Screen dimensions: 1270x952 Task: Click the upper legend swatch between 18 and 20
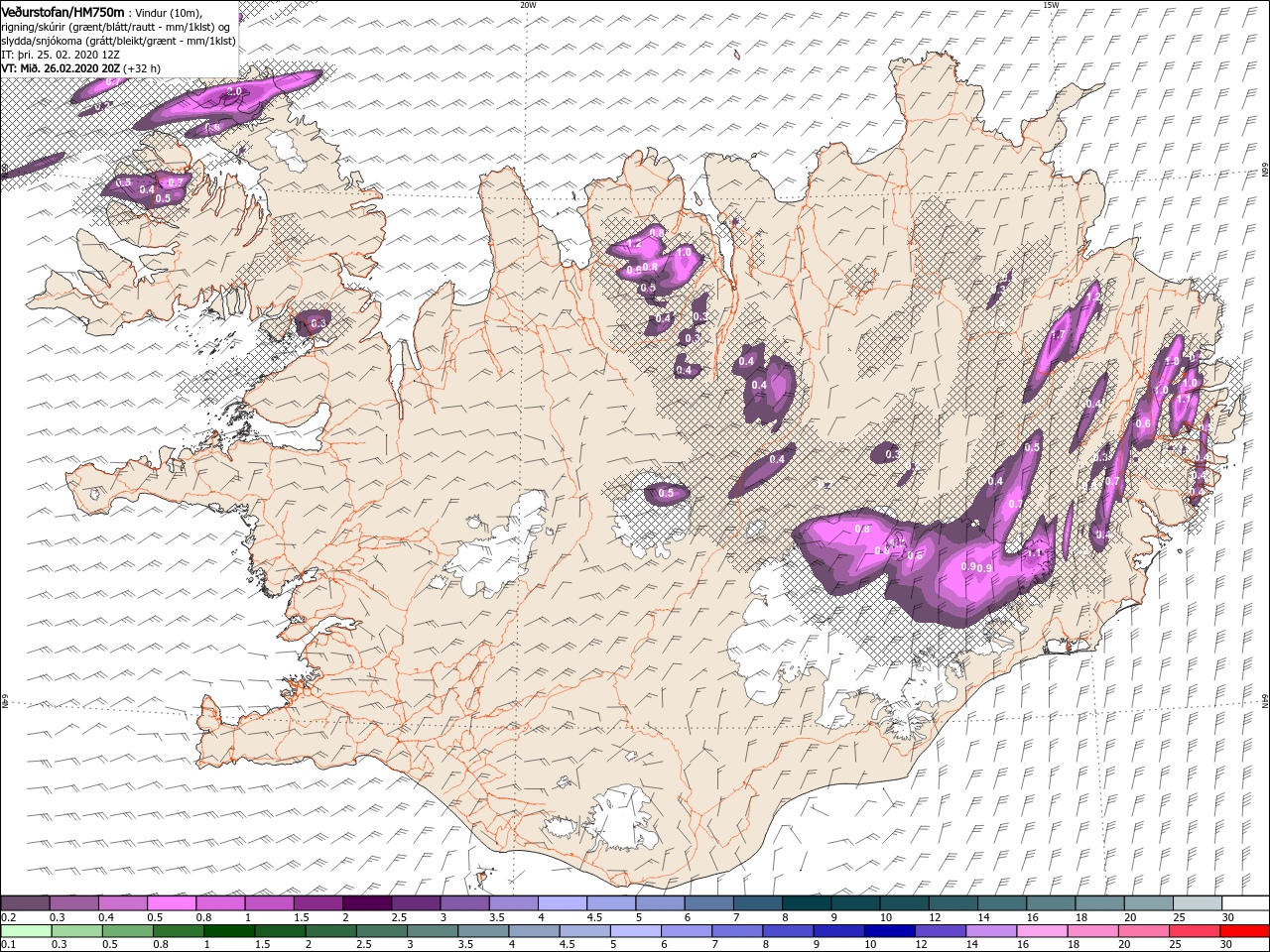coord(1098,903)
